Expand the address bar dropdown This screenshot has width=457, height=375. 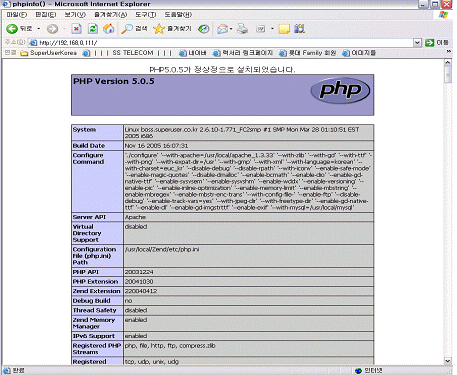pos(417,43)
